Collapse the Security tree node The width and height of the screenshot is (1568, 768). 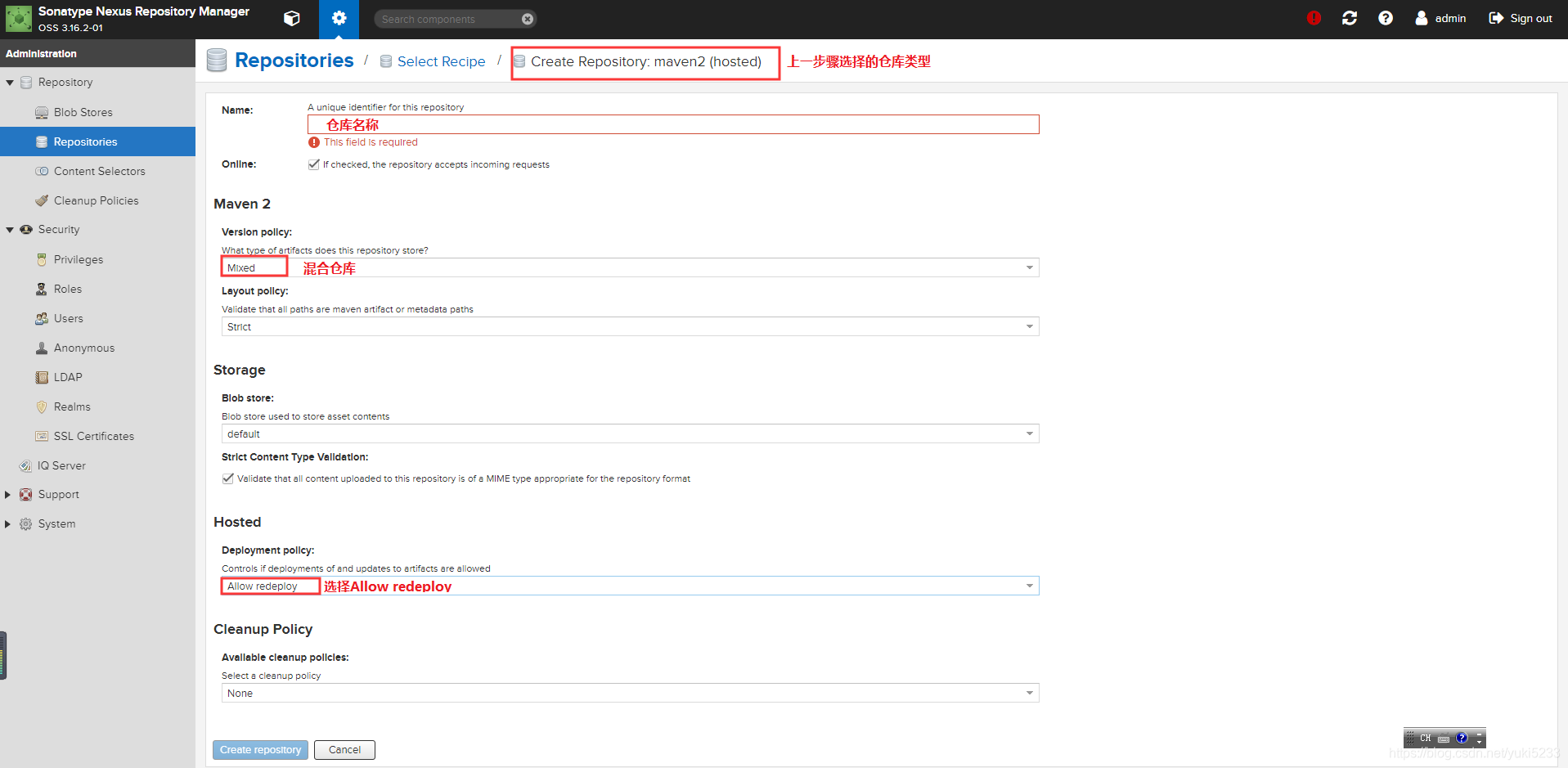(10, 230)
